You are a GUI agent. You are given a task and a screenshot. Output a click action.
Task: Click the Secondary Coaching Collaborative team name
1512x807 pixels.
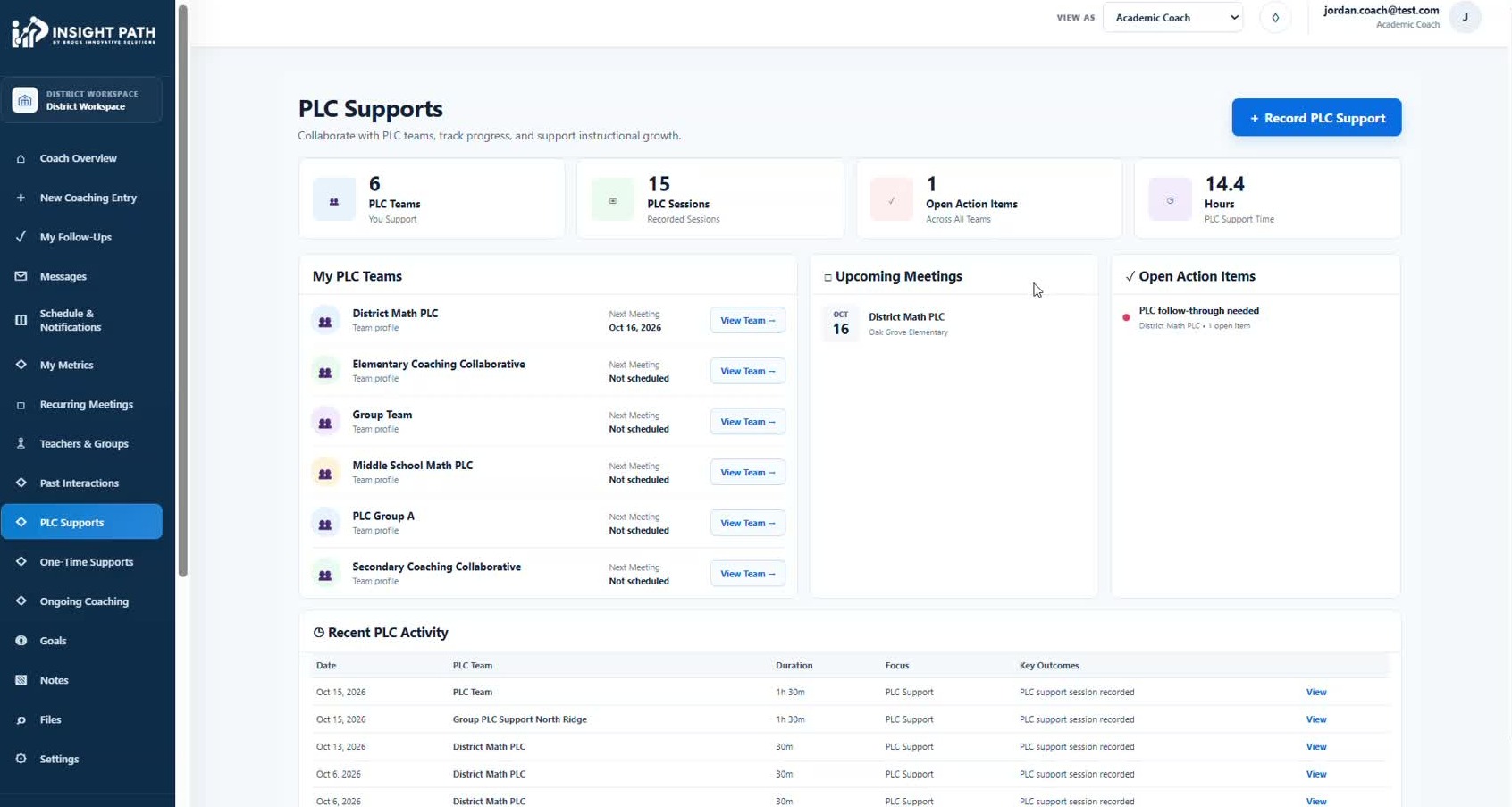coord(436,567)
